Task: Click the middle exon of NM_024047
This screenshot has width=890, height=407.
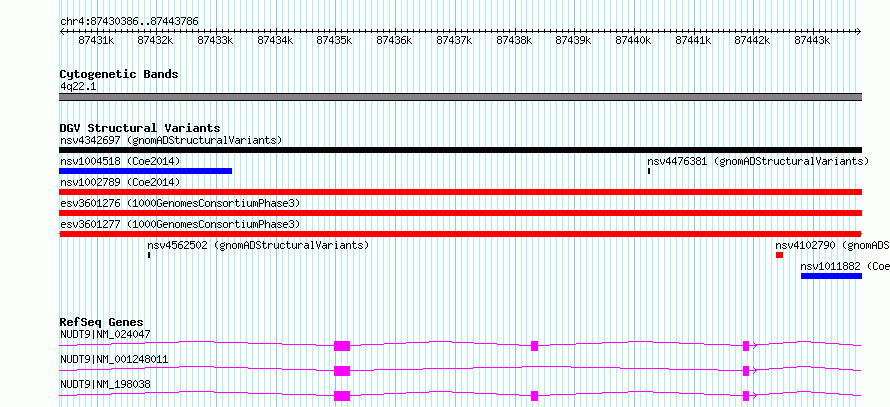Action: (x=534, y=346)
